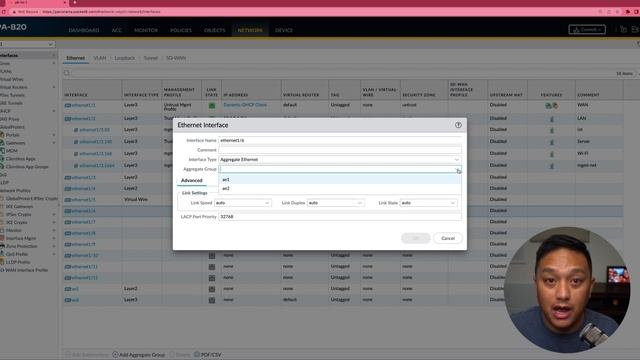Open the ethernet1/9 interface link
The image size is (640, 360).
(83, 244)
